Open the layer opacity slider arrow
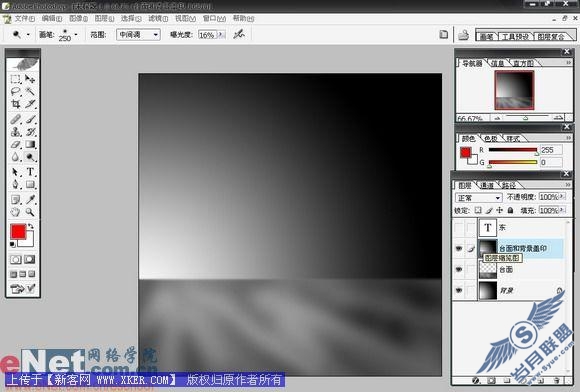The height and width of the screenshot is (392, 580). 562,197
